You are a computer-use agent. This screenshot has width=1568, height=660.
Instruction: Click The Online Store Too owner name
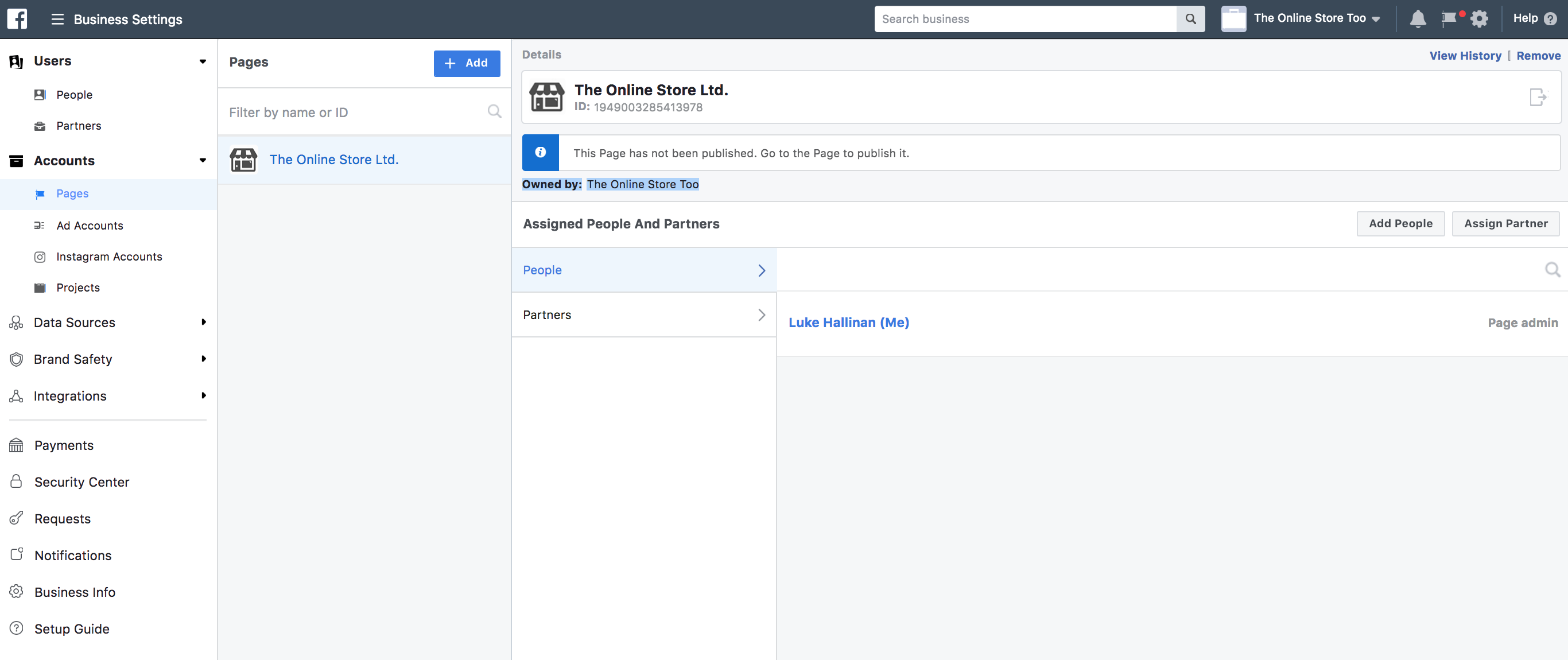coord(642,184)
